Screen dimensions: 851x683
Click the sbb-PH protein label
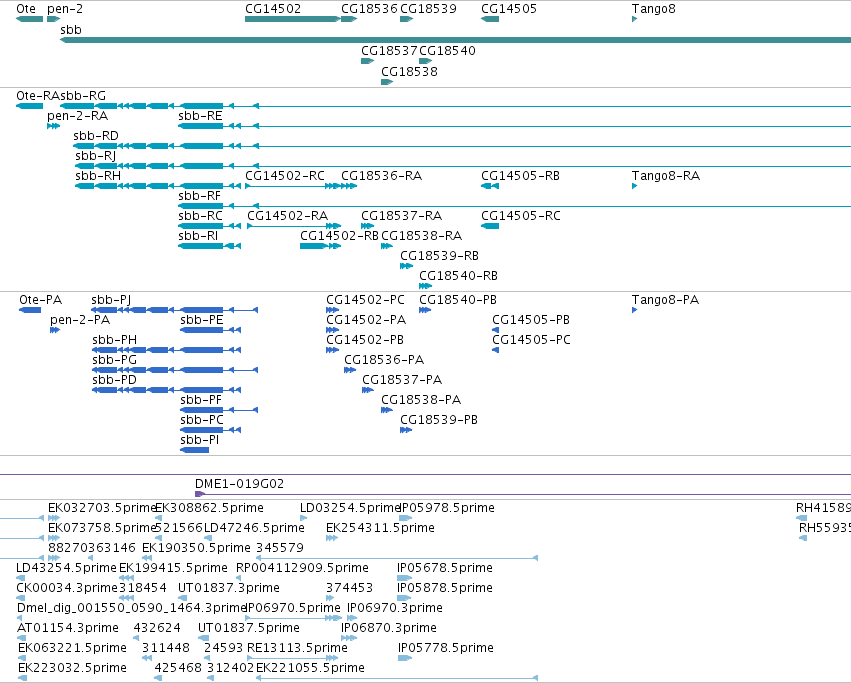point(115,340)
